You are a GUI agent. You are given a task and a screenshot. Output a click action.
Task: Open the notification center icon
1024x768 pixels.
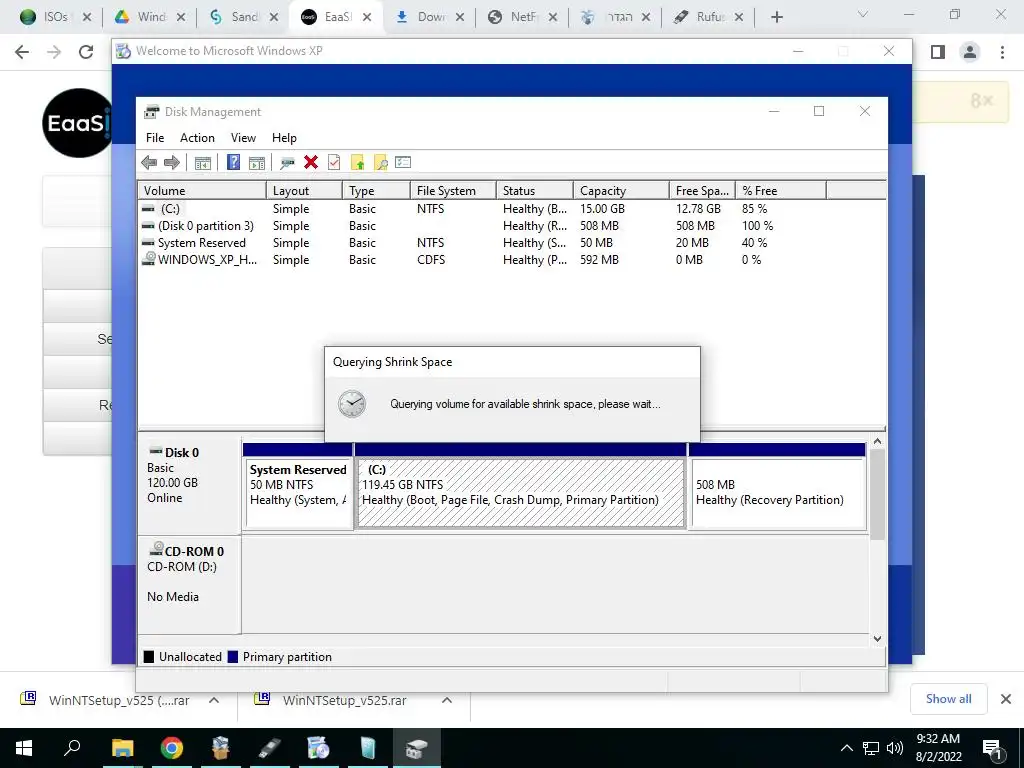pyautogui.click(x=993, y=750)
